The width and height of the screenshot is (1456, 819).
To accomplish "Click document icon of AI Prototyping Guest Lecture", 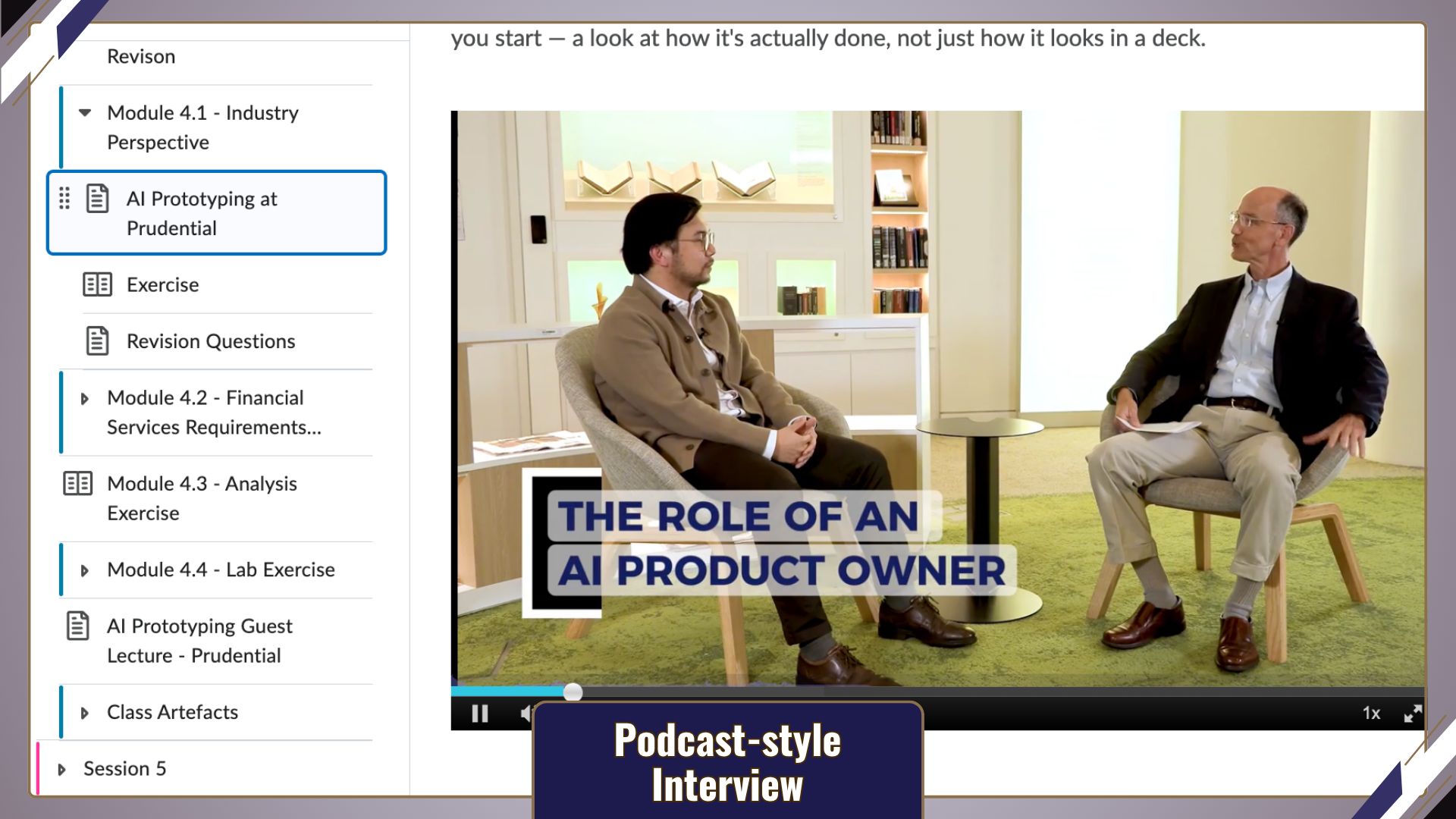I will pos(77,626).
